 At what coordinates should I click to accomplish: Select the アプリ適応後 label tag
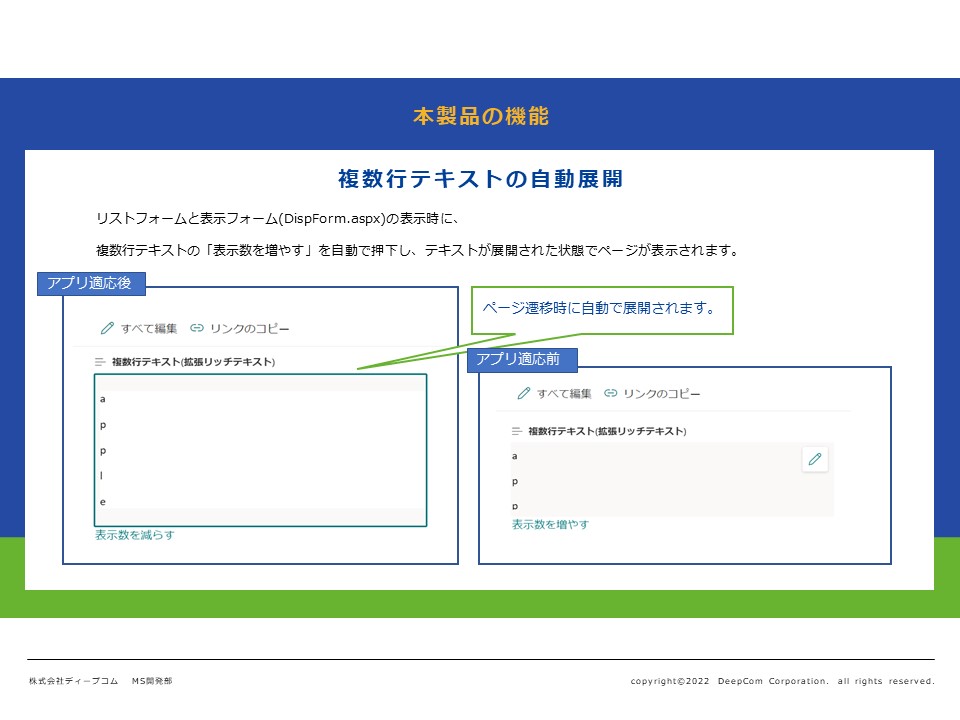point(91,284)
